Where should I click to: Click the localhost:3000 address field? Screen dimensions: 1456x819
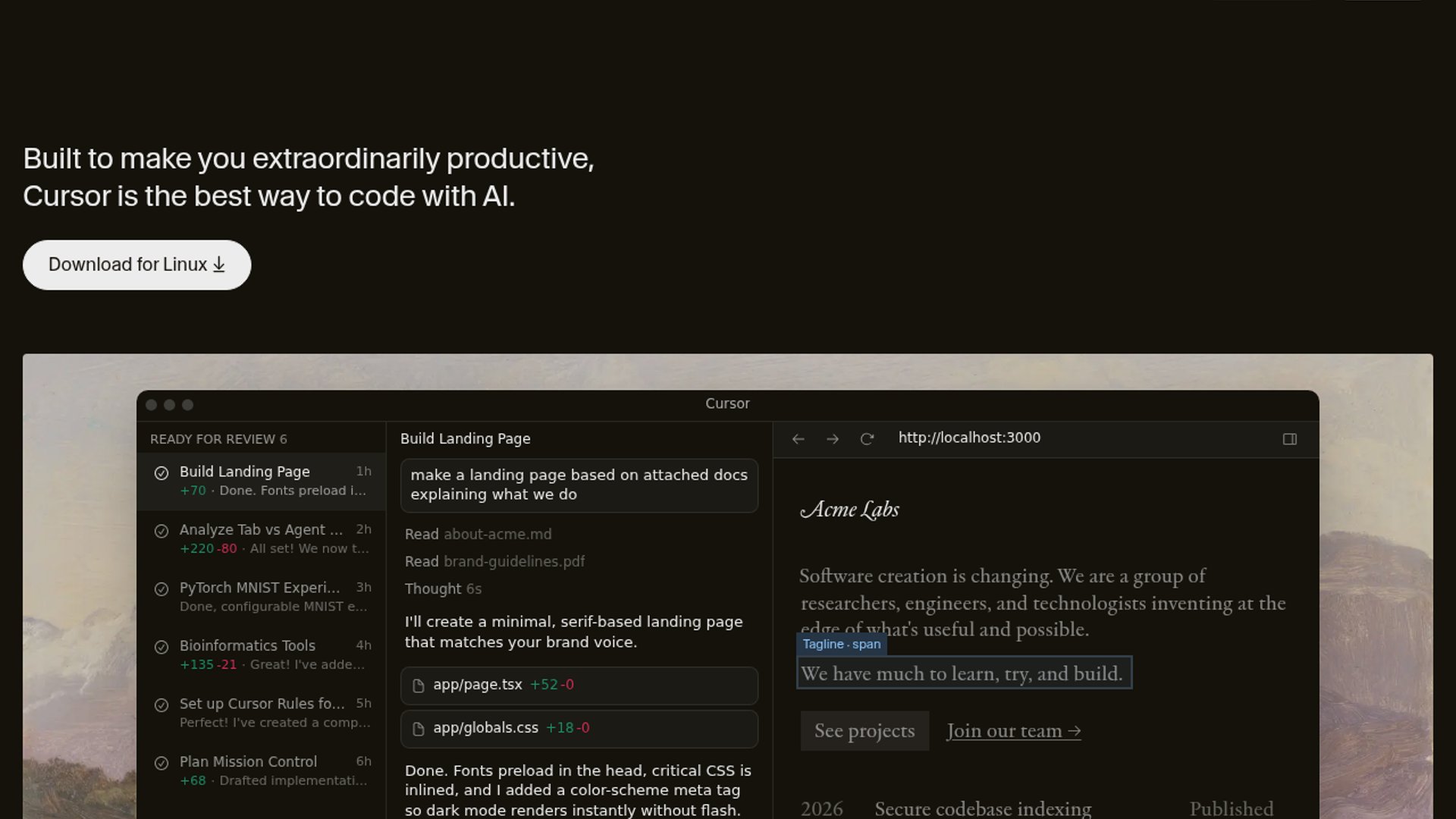tap(969, 438)
